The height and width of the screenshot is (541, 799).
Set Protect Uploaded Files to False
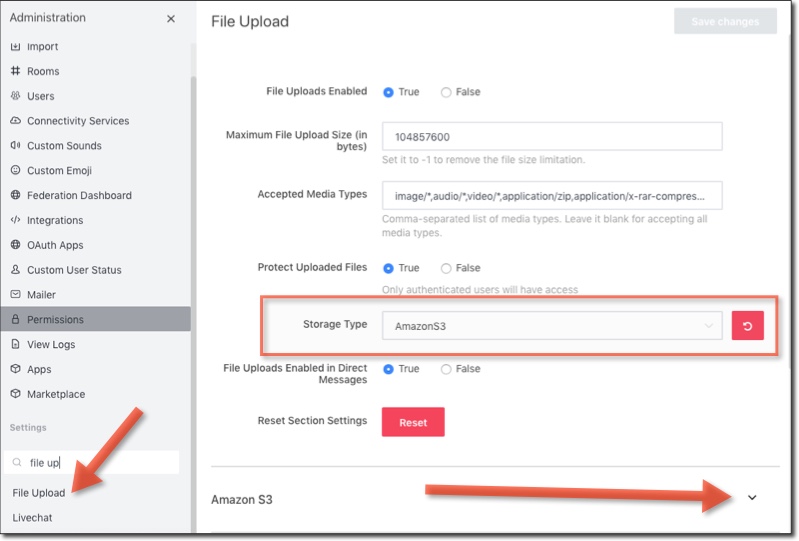[x=446, y=268]
